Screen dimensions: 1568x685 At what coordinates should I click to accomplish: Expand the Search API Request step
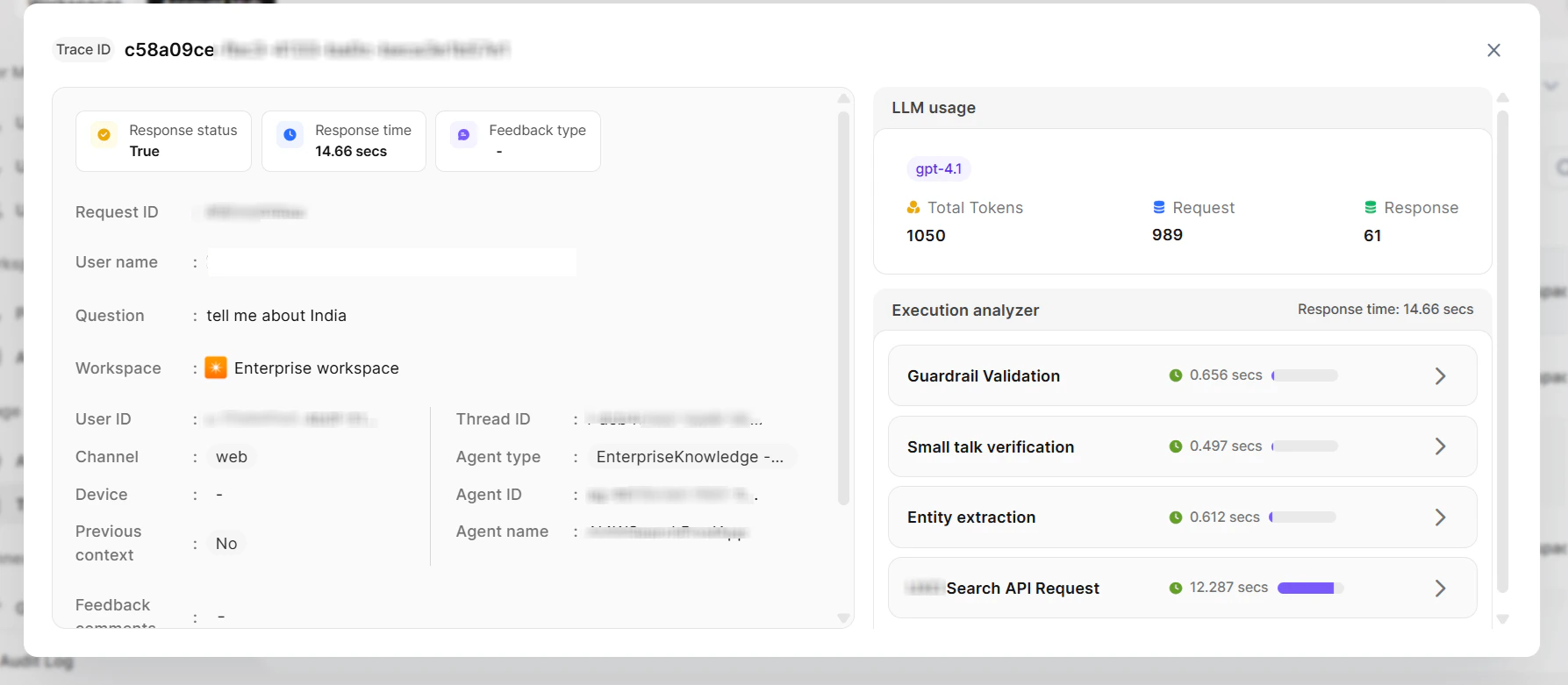1440,589
